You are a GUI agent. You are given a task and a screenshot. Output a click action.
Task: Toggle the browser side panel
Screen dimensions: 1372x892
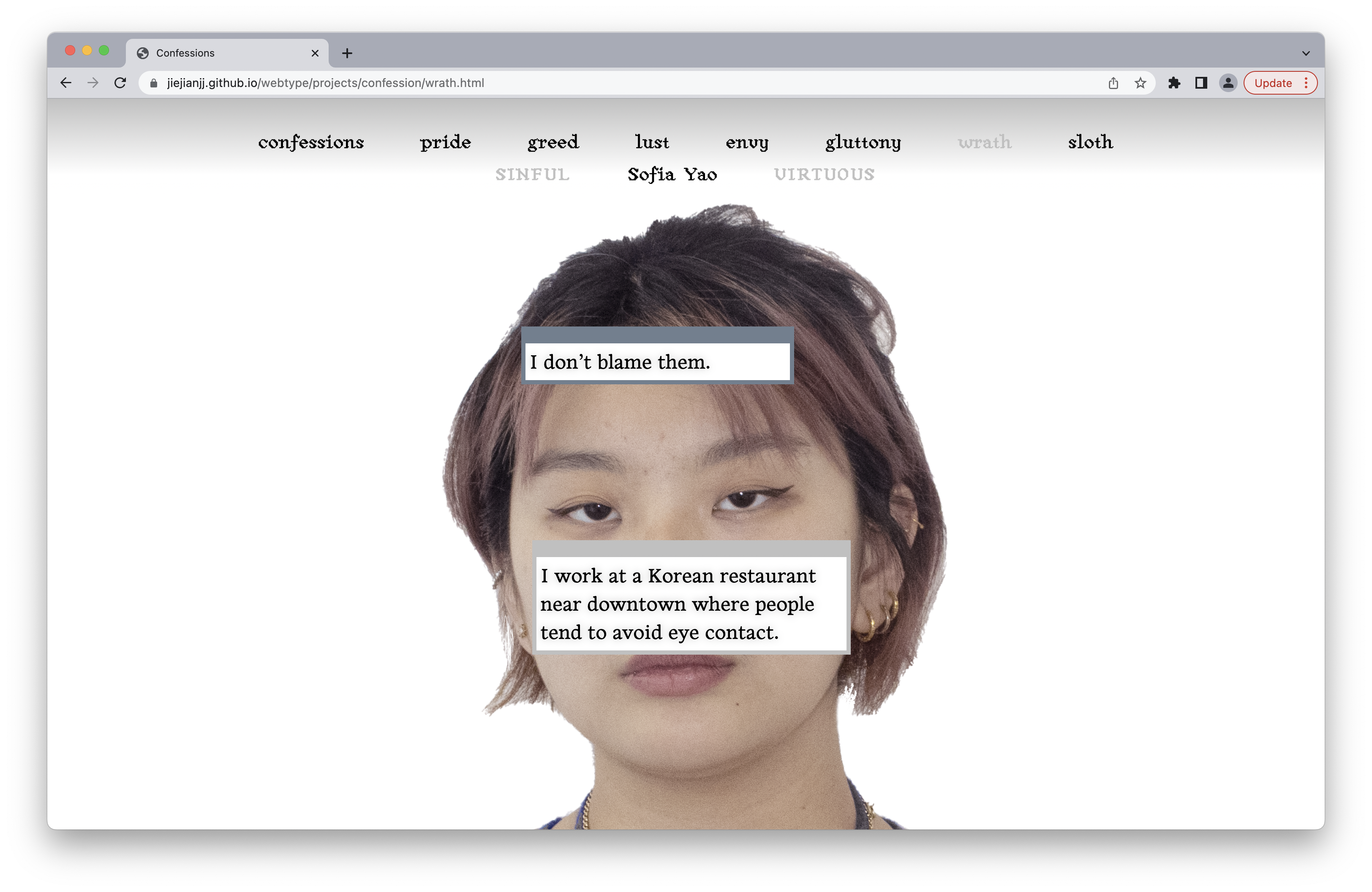[x=1201, y=83]
